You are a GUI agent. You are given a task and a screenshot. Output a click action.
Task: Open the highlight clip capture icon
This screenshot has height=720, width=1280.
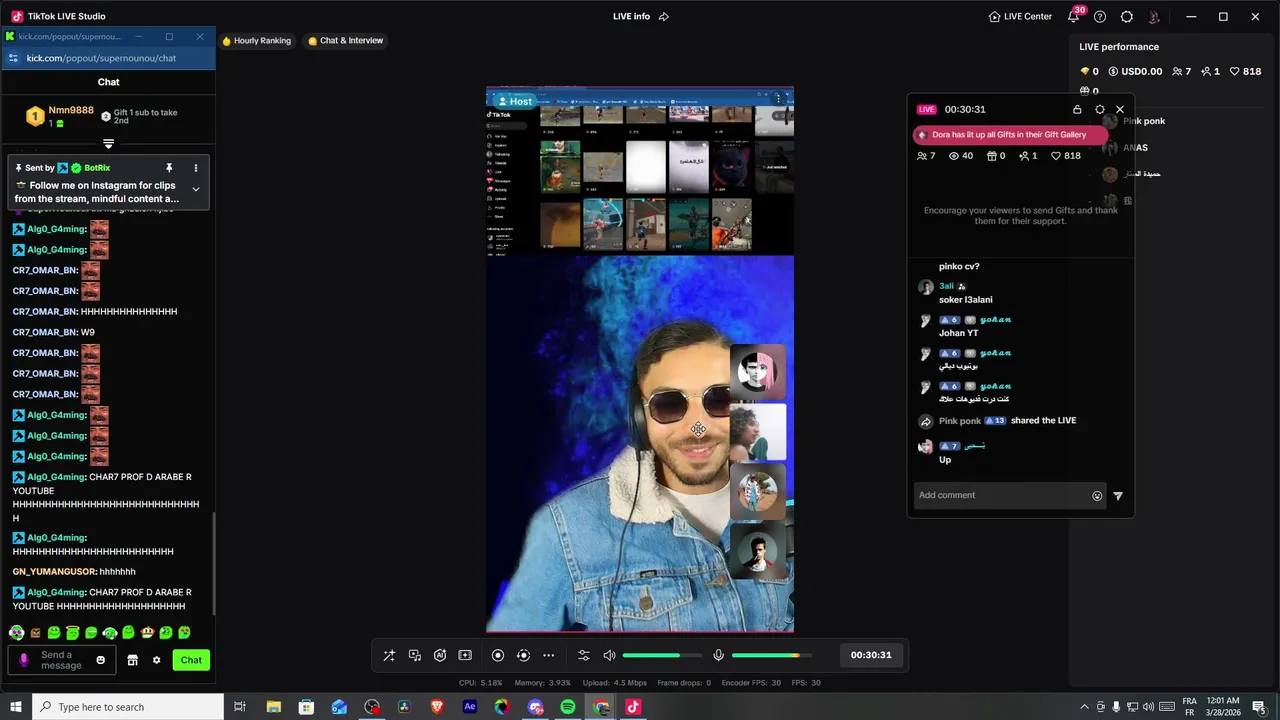tap(465, 655)
